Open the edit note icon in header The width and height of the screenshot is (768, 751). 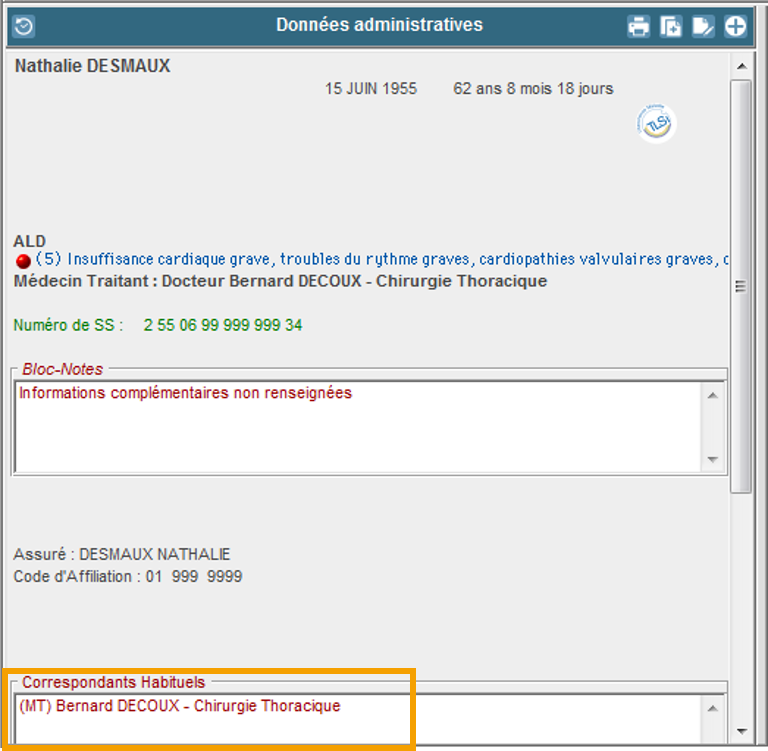point(704,26)
